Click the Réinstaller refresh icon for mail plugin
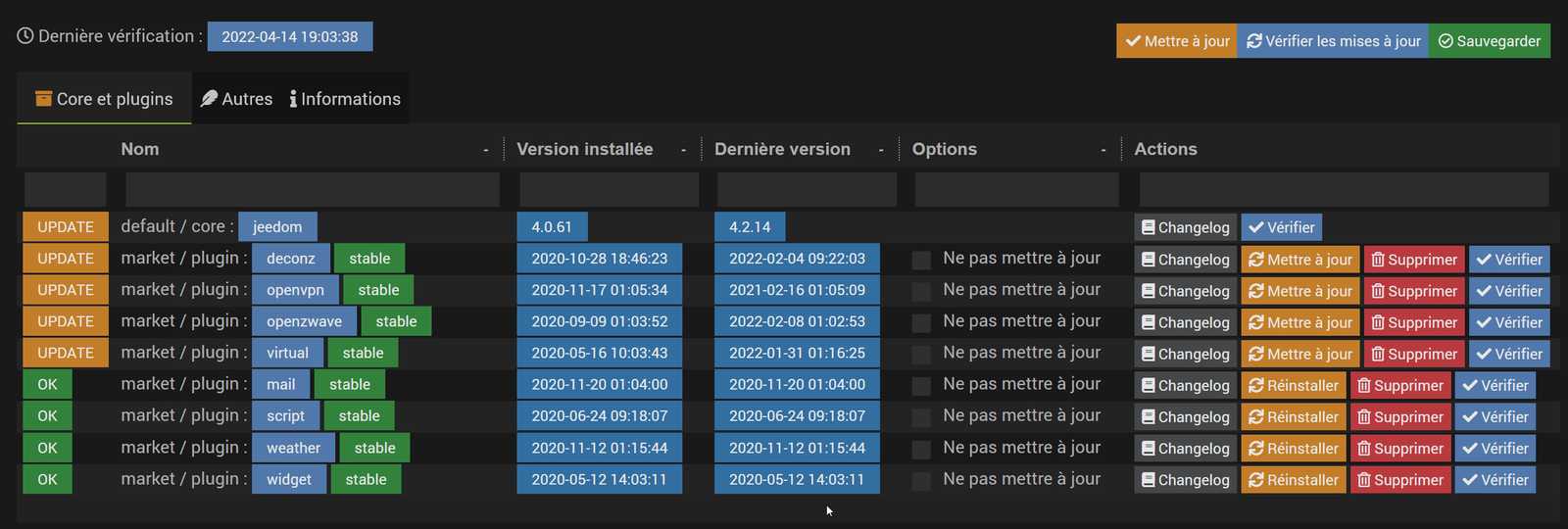Viewport: 1568px width, 529px height. 1255,386
